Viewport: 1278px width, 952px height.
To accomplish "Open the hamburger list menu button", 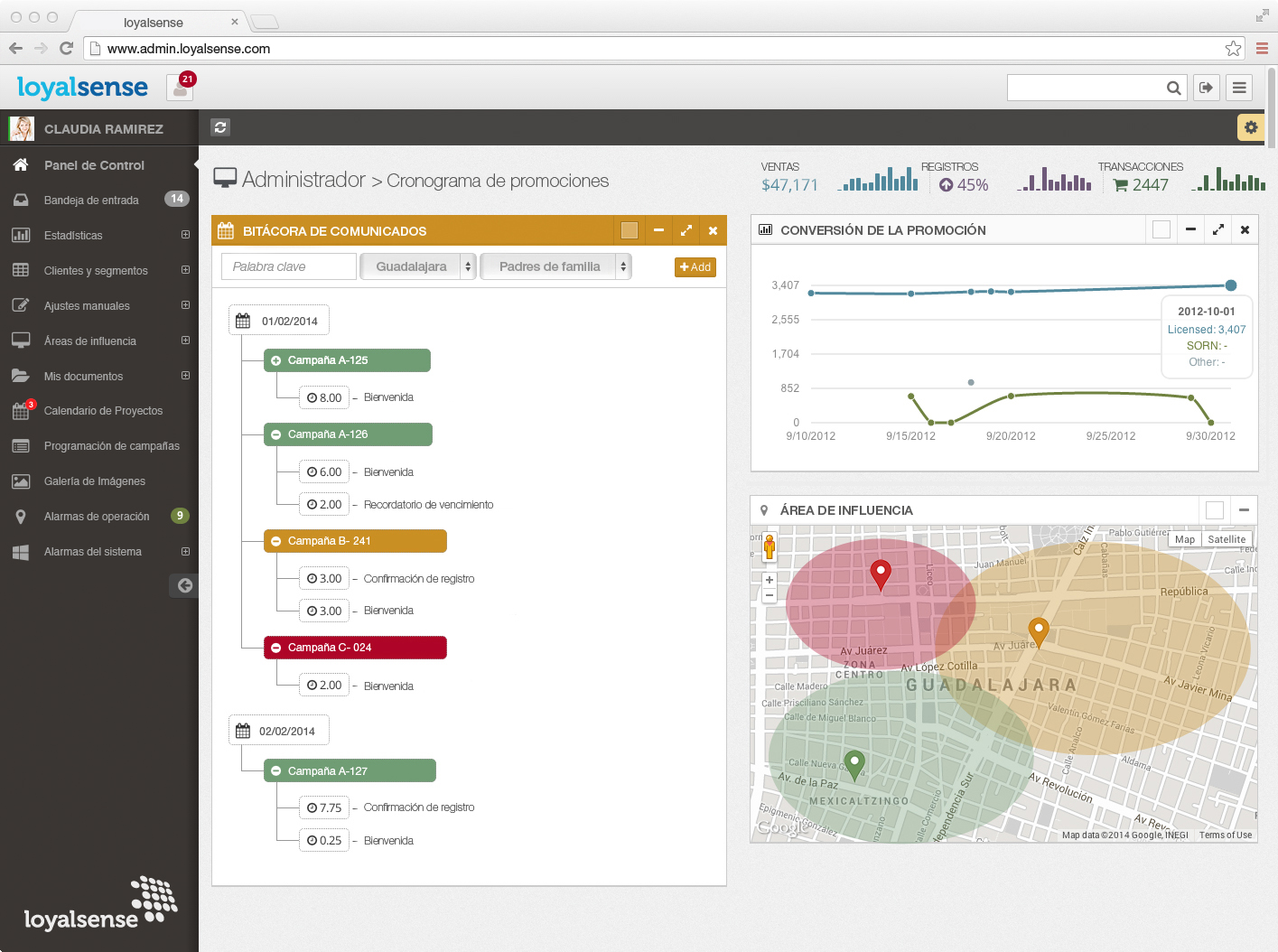I will coord(1239,88).
